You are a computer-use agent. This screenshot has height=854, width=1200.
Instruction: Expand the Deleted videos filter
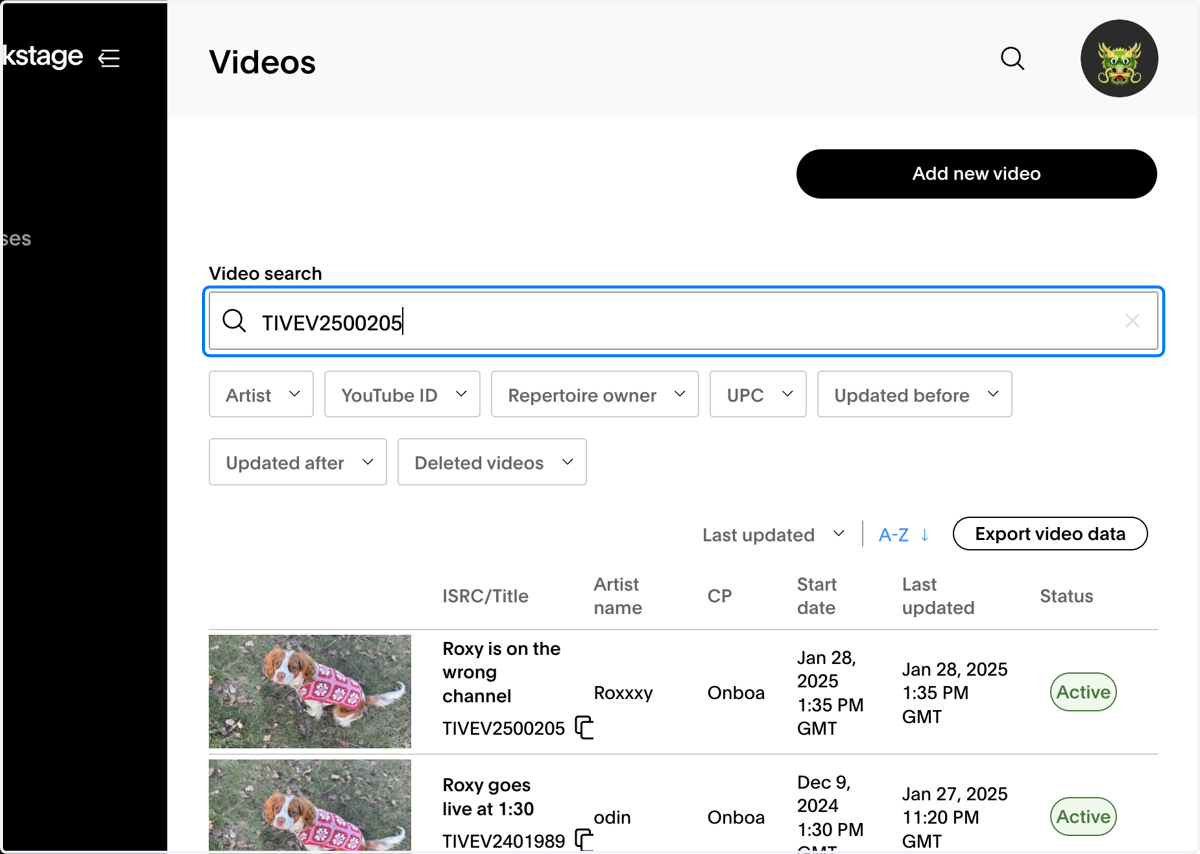pyautogui.click(x=492, y=463)
